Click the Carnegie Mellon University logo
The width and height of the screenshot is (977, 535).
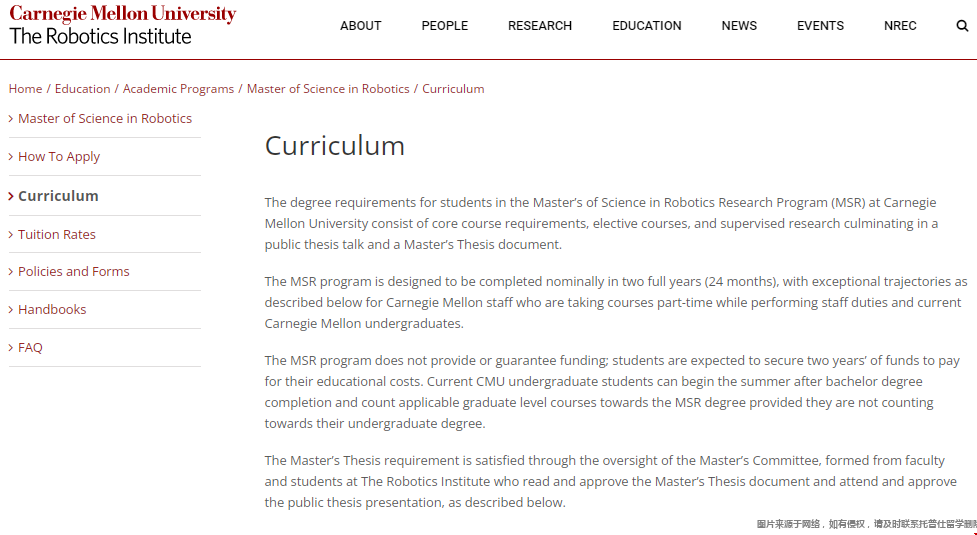pos(122,15)
